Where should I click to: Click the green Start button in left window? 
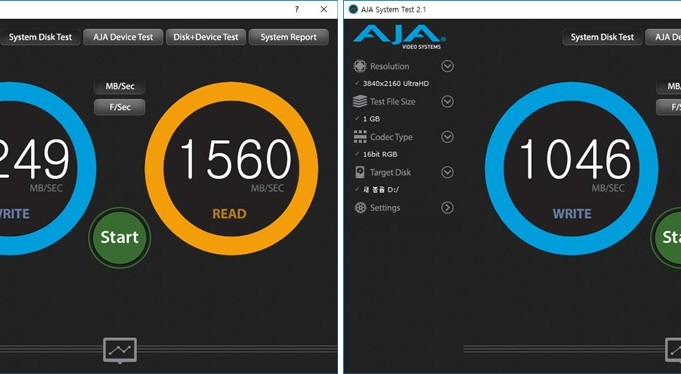pyautogui.click(x=119, y=237)
